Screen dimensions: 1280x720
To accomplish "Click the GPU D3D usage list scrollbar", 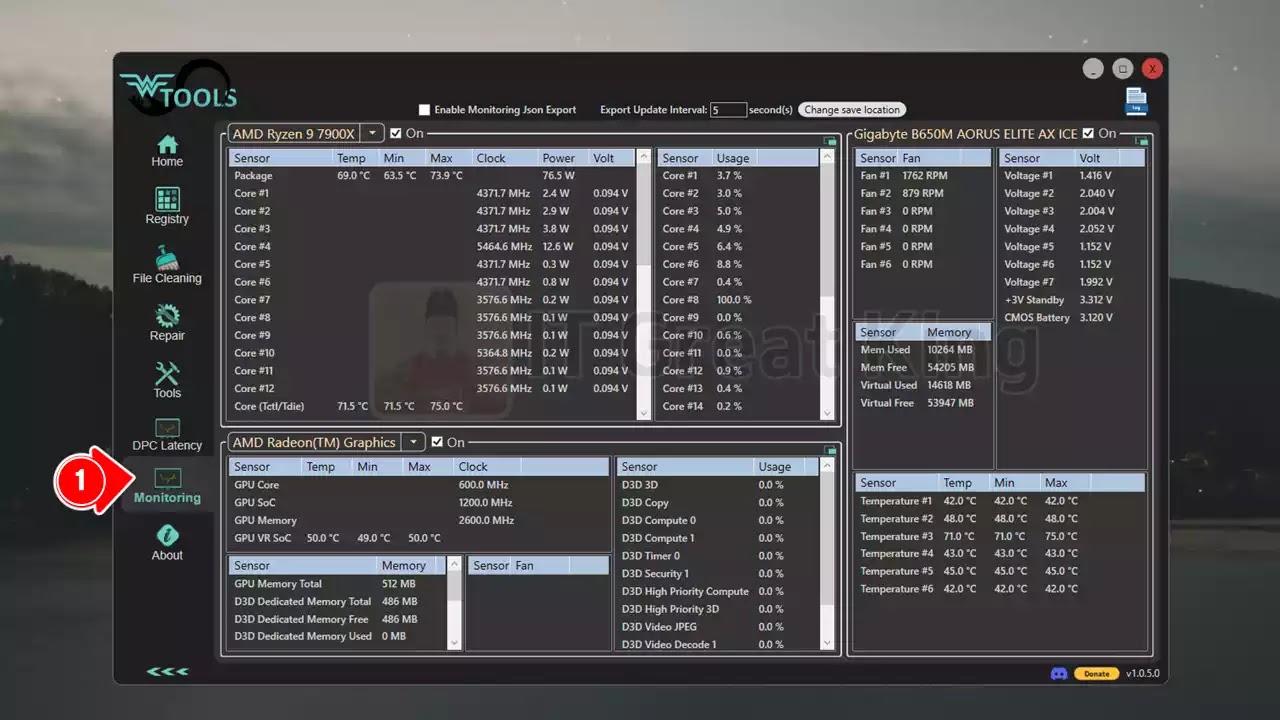I will pyautogui.click(x=826, y=554).
